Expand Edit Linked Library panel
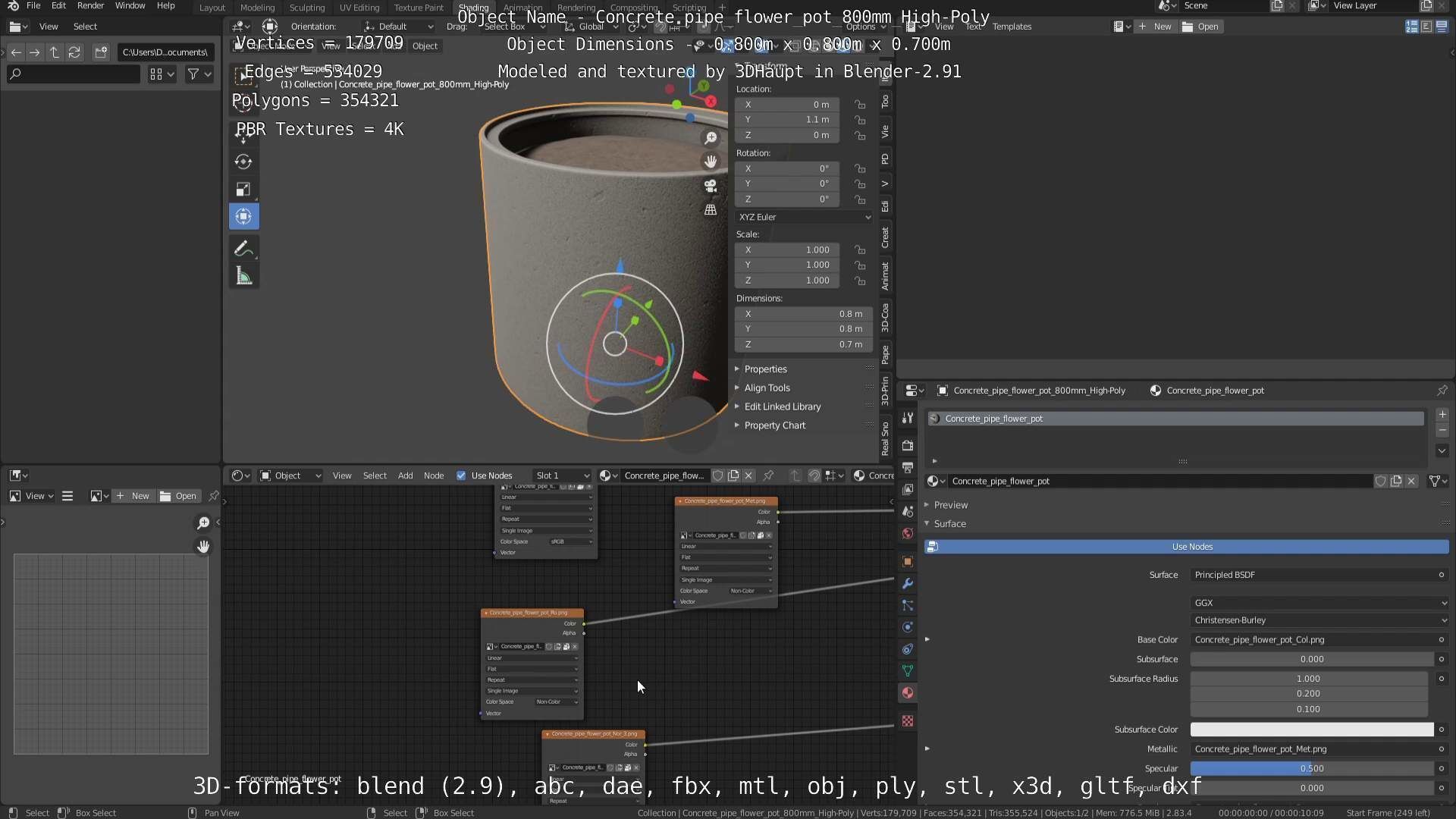The height and width of the screenshot is (819, 1456). (782, 406)
